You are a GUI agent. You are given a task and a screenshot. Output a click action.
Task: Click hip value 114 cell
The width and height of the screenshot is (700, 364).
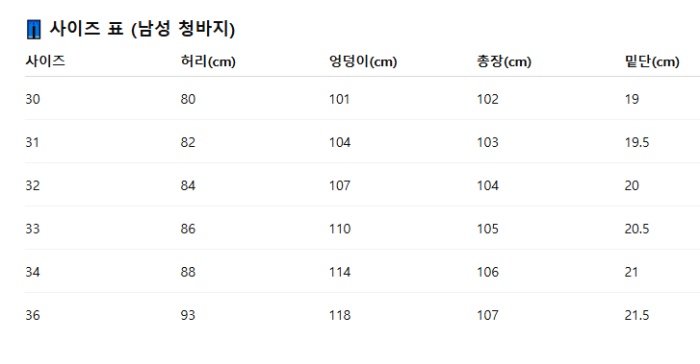(340, 272)
